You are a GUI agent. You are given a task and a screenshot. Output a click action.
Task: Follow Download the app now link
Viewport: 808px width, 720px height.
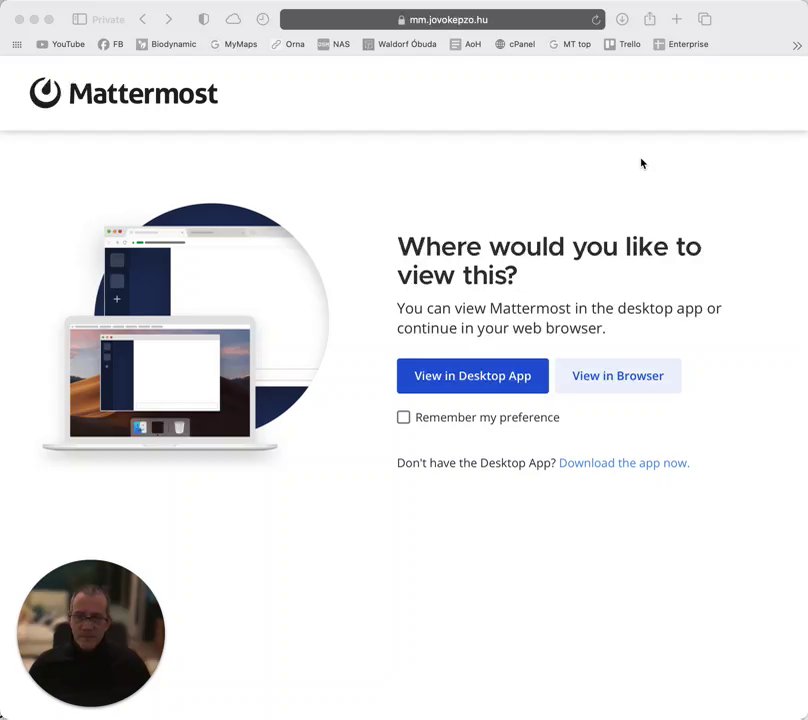point(624,463)
